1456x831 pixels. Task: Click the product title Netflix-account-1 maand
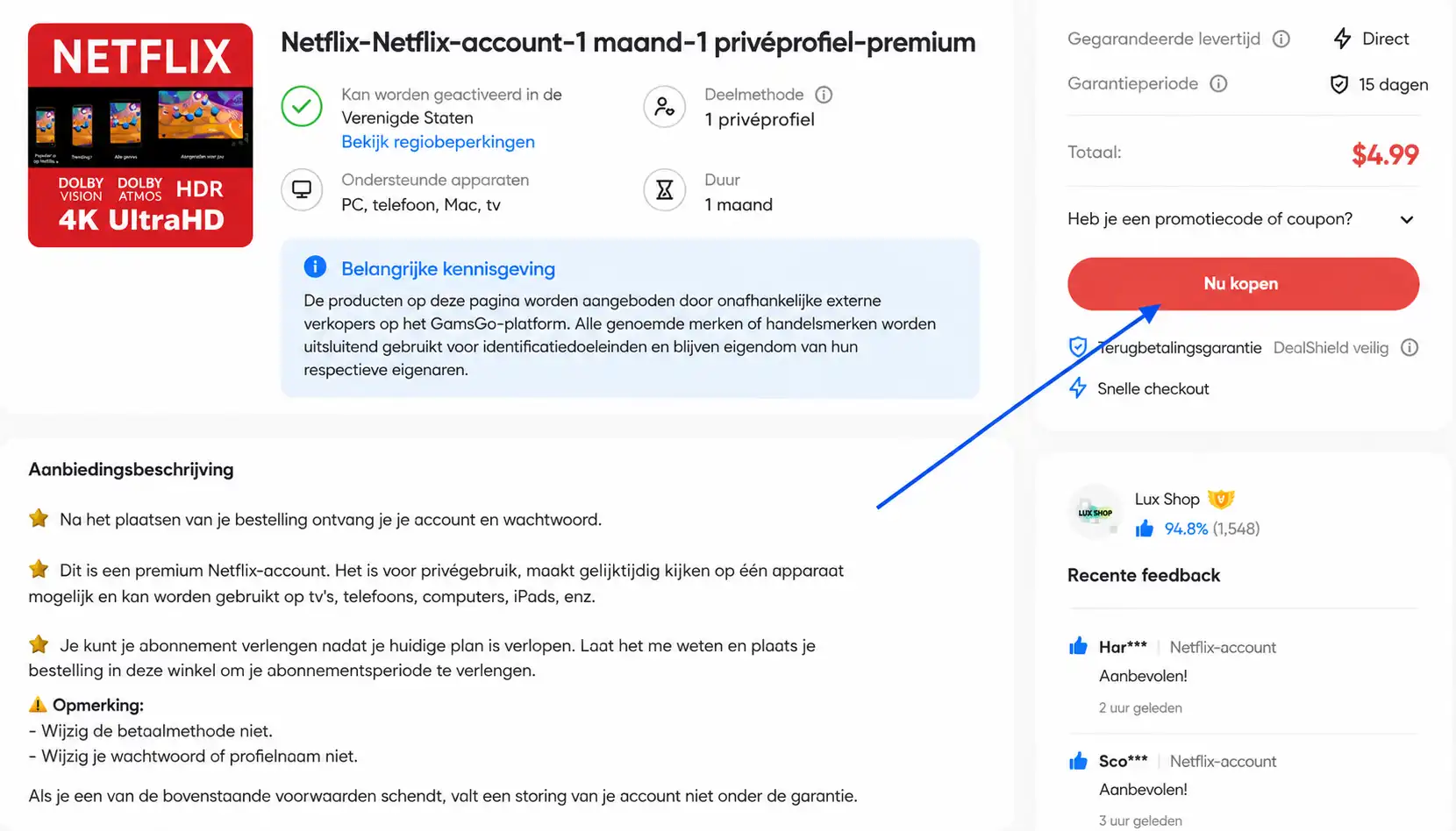[x=628, y=42]
